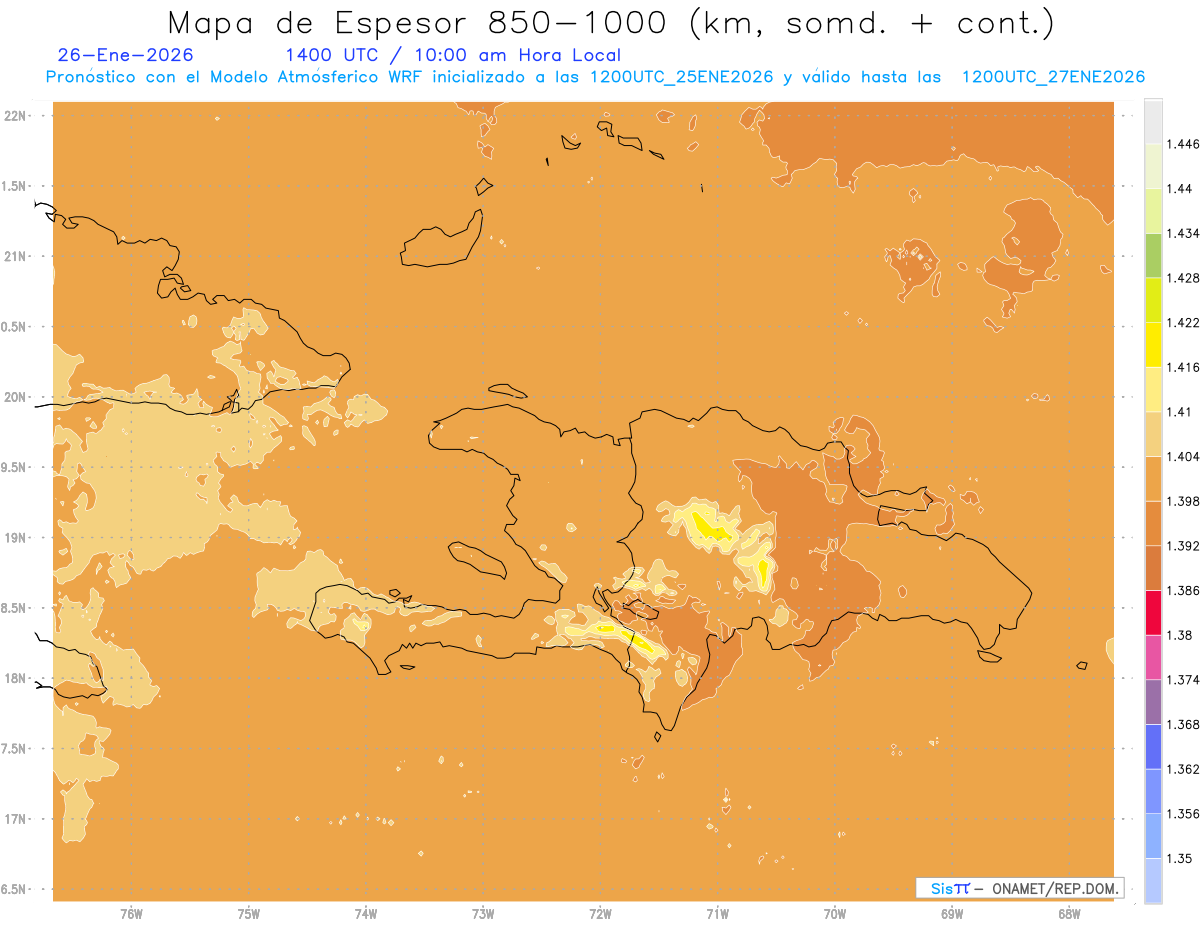Screen dimensions: 1200x927
Task: Click the legend value 1.446
Action: 1182,144
